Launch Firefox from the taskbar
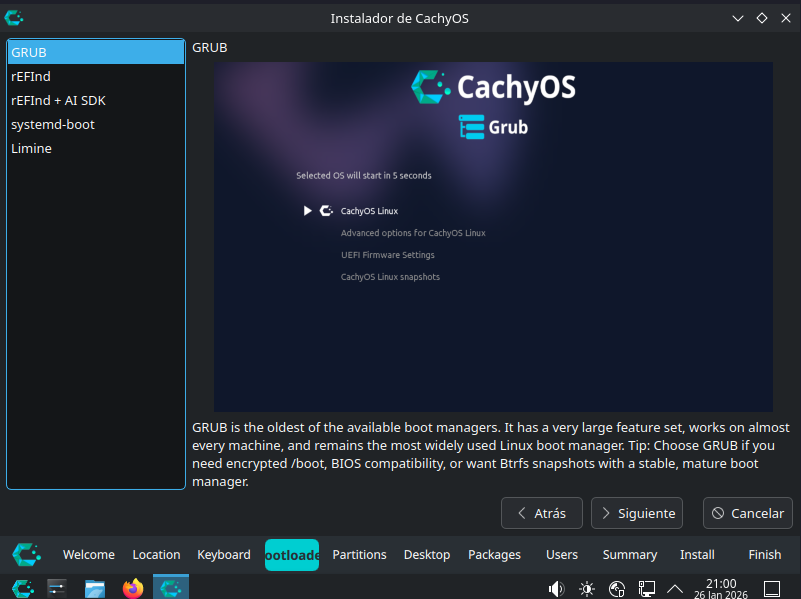The width and height of the screenshot is (801, 599). (x=133, y=588)
